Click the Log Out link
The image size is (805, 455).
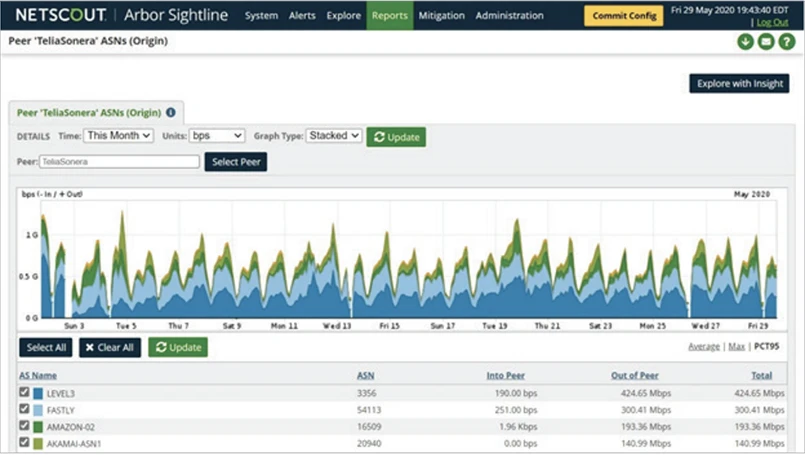(x=772, y=22)
